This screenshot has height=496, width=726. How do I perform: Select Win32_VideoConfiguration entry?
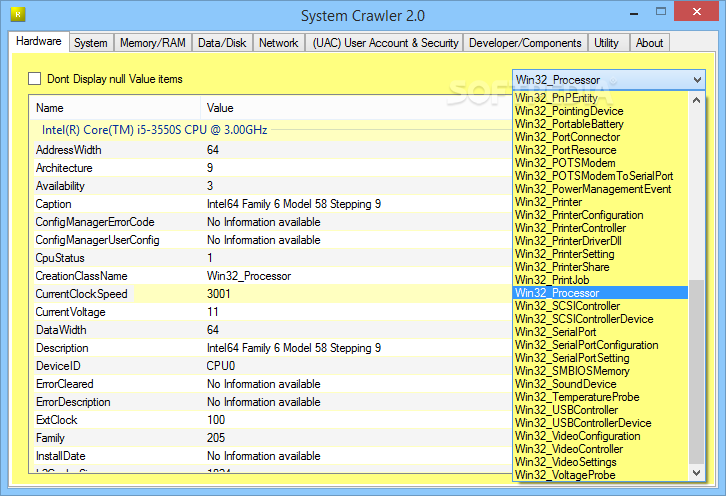click(x=601, y=435)
